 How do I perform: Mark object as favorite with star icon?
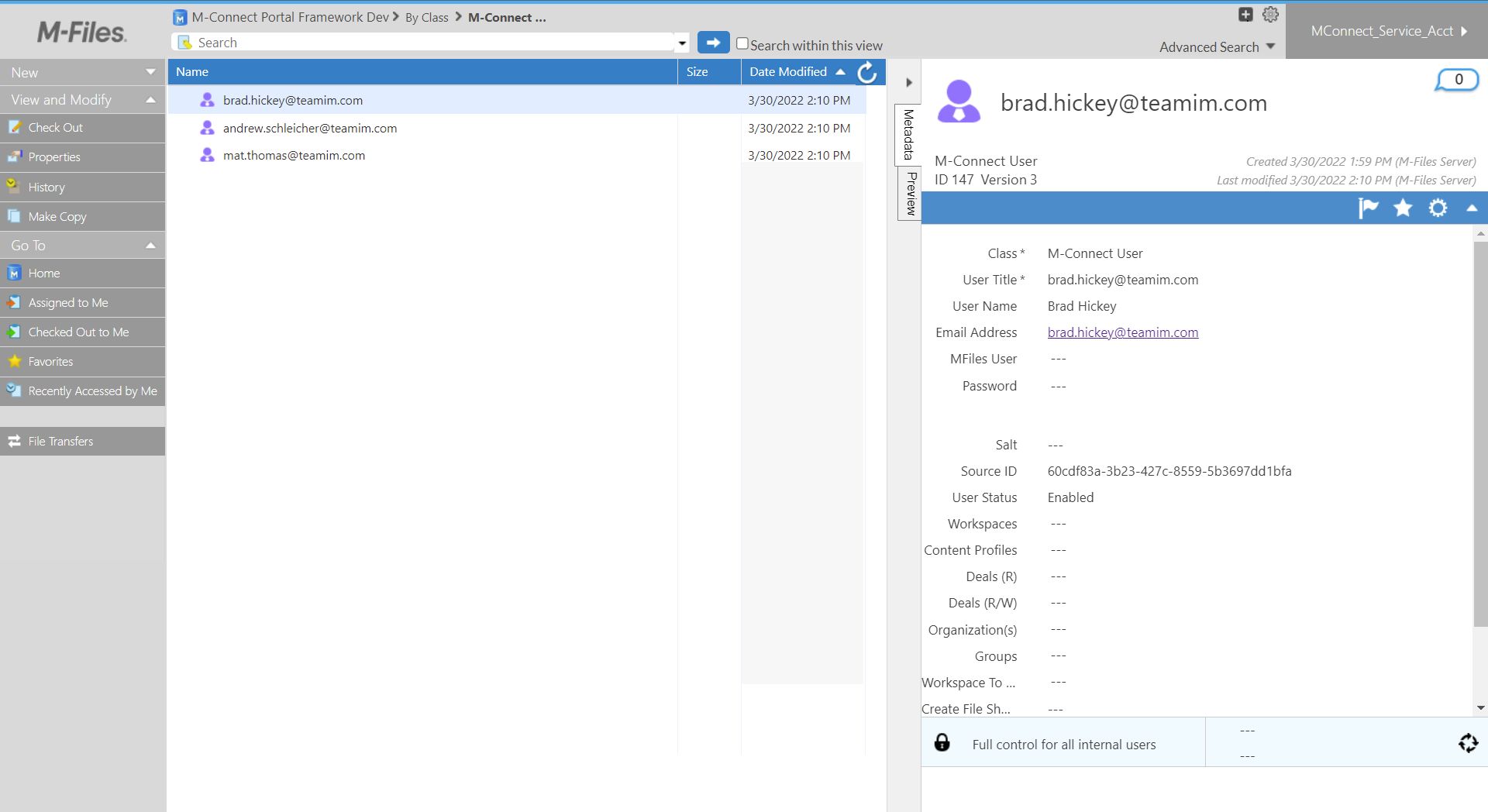tap(1402, 208)
